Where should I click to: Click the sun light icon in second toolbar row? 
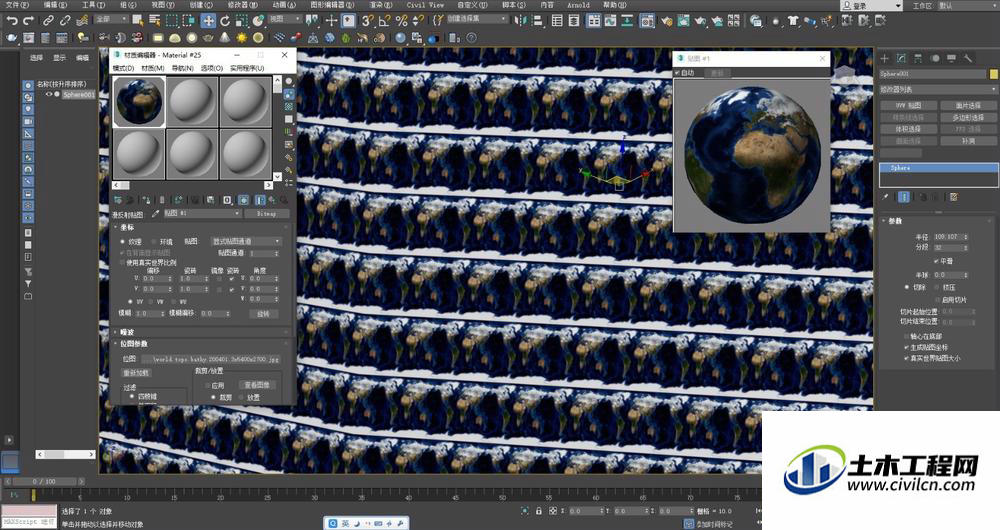241,38
